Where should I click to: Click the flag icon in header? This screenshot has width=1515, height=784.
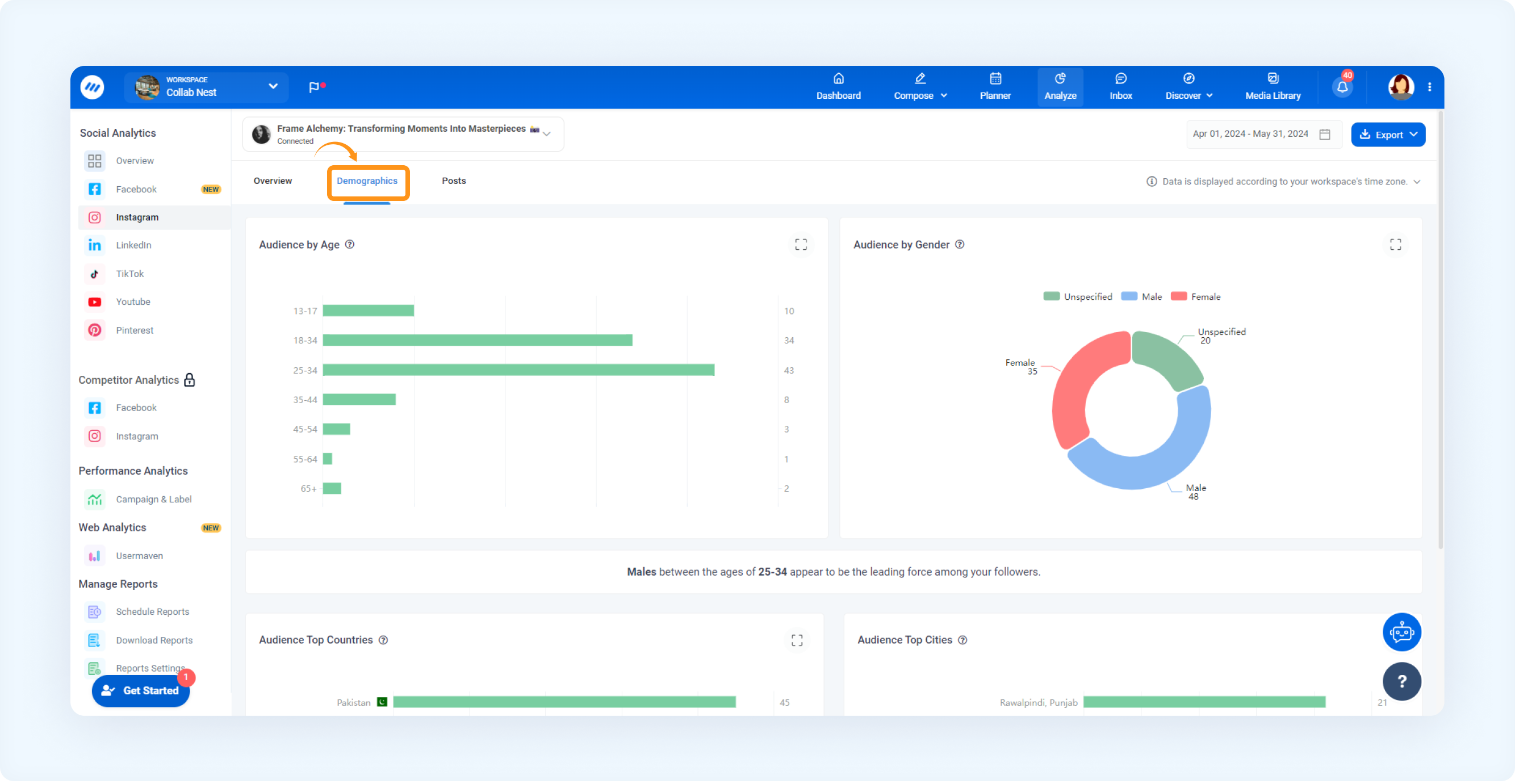314,87
